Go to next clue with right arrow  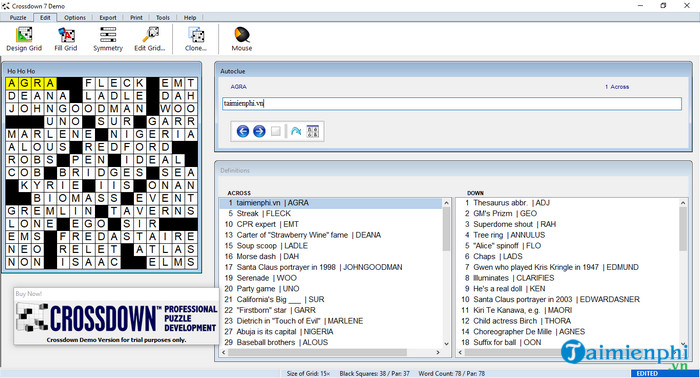coord(259,131)
